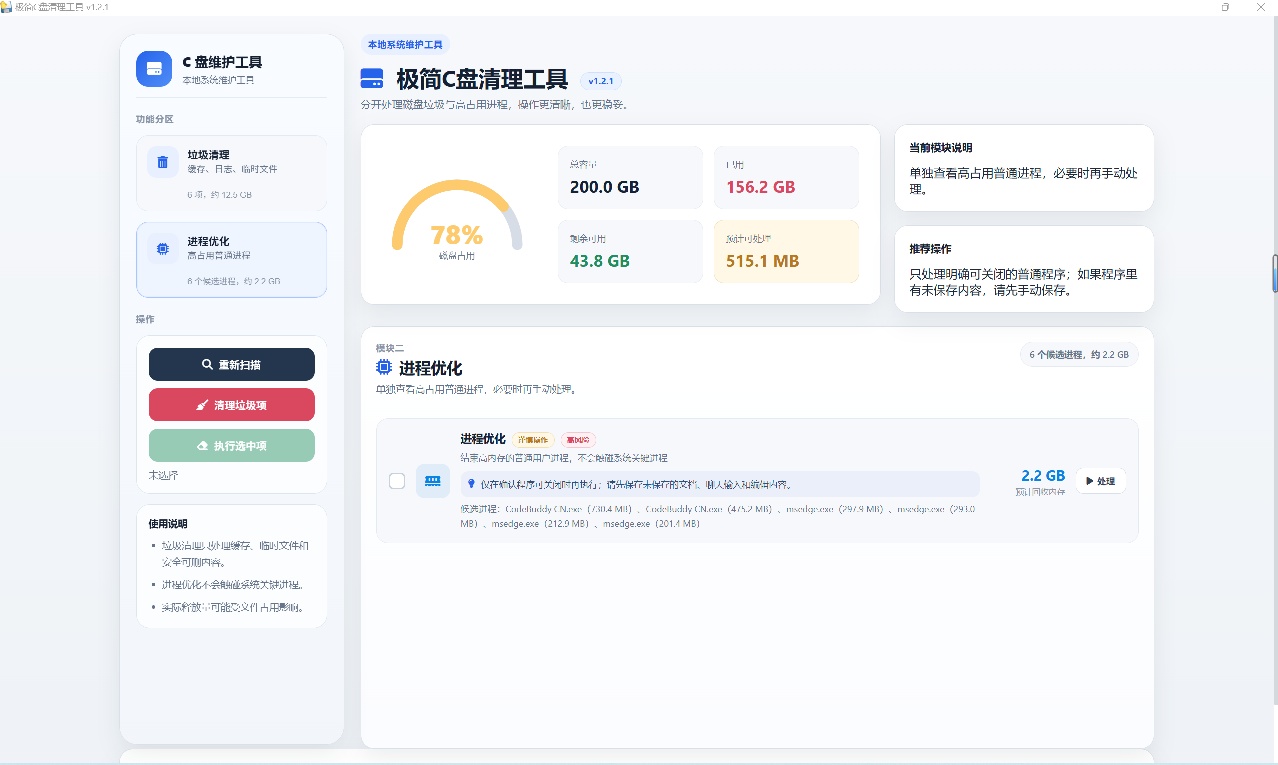This screenshot has height=765, width=1278.
Task: Click the trash can icon of 垃圾清理
Action: [x=163, y=162]
